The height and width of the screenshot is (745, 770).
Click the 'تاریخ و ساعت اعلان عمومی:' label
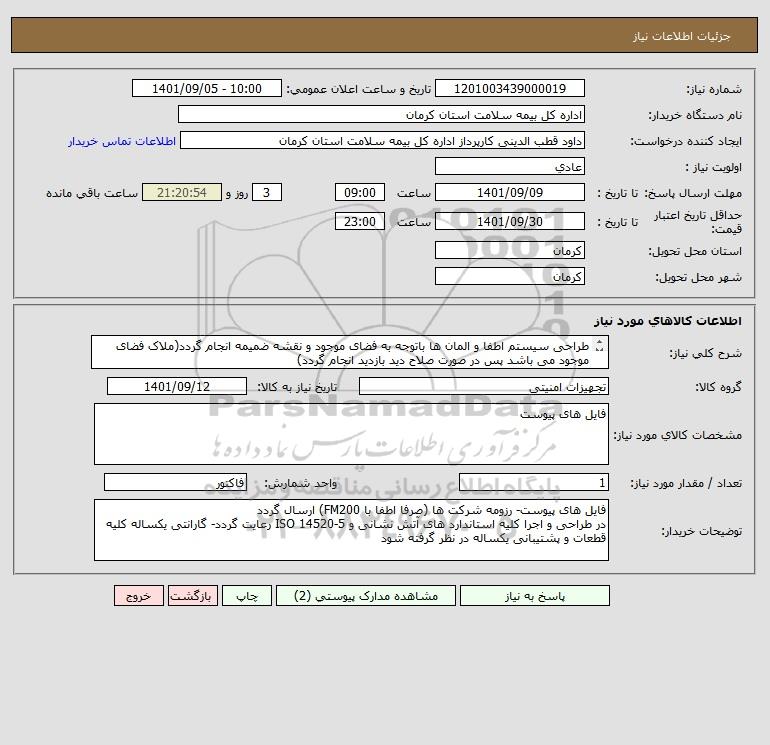click(358, 89)
